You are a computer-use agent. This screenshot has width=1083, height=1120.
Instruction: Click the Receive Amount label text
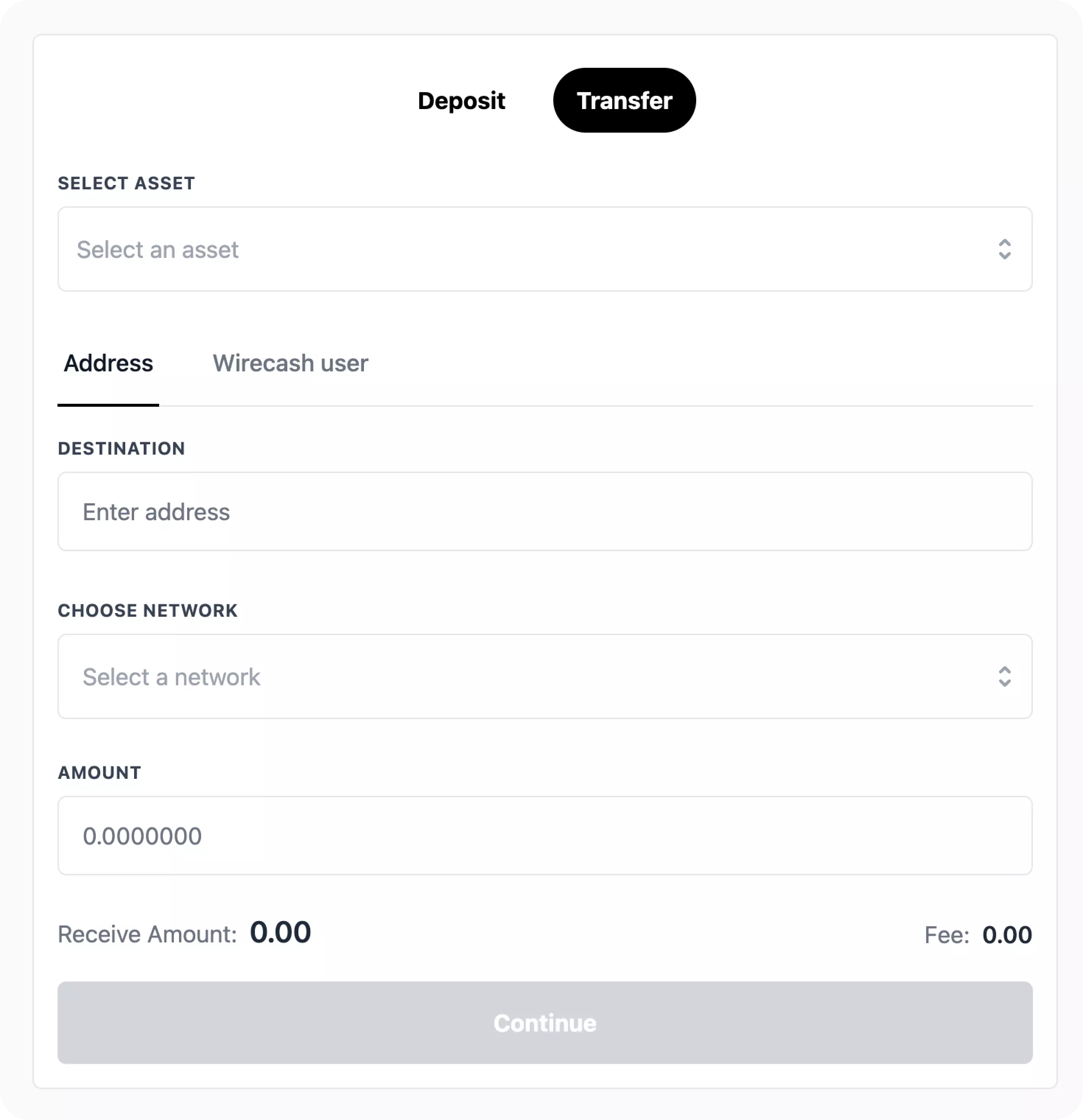point(147,934)
